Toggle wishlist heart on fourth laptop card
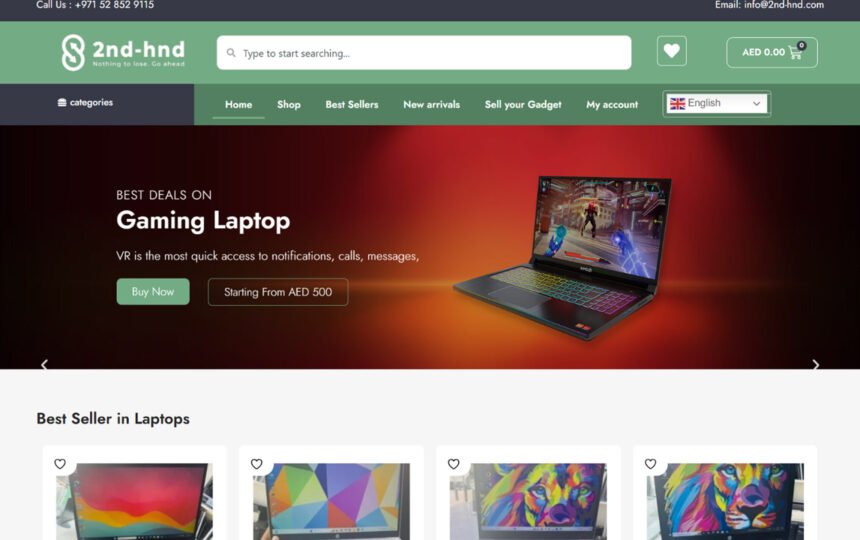The image size is (860, 540). tap(650, 464)
